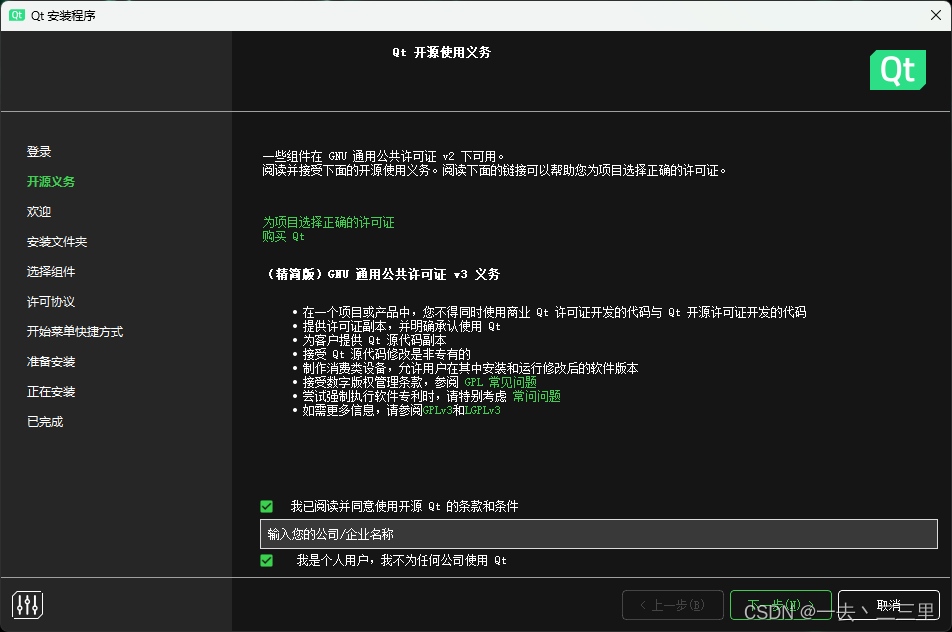Focus the company/business name input field
The image size is (952, 632).
point(599,534)
